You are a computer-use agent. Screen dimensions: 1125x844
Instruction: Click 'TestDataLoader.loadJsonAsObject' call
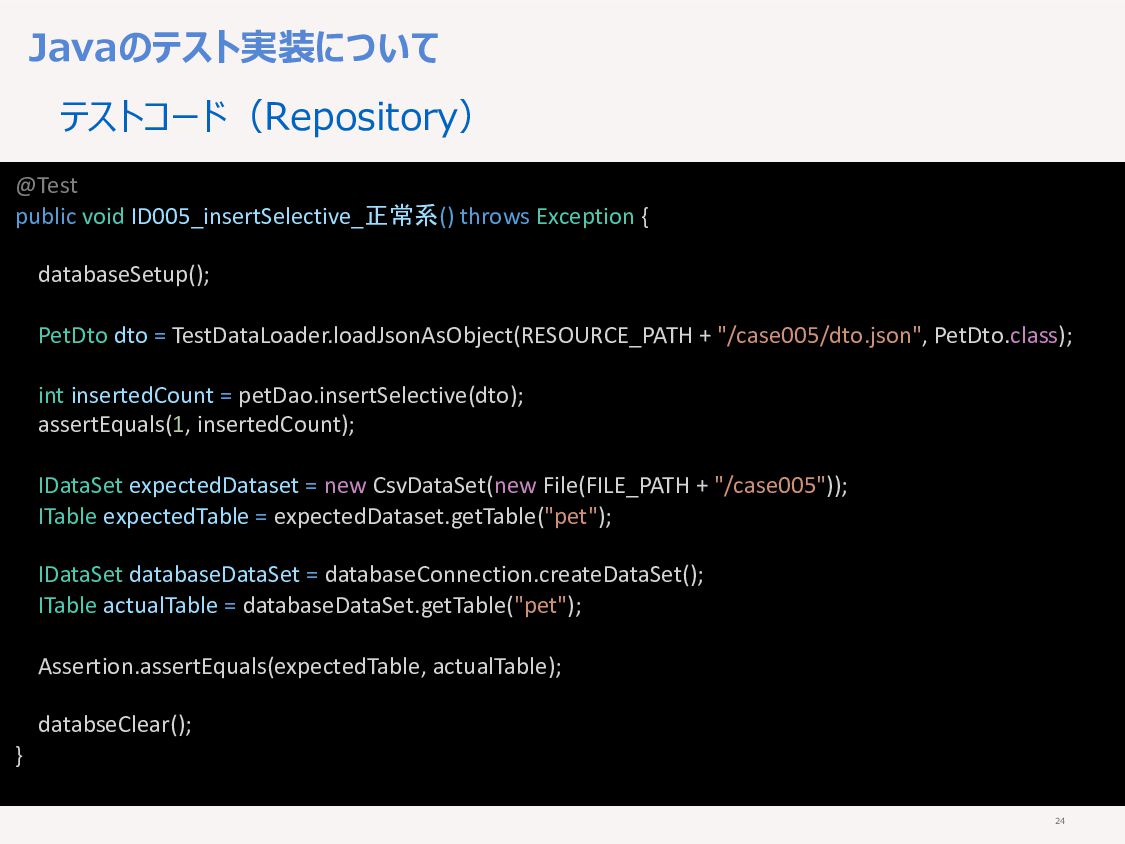click(x=343, y=335)
